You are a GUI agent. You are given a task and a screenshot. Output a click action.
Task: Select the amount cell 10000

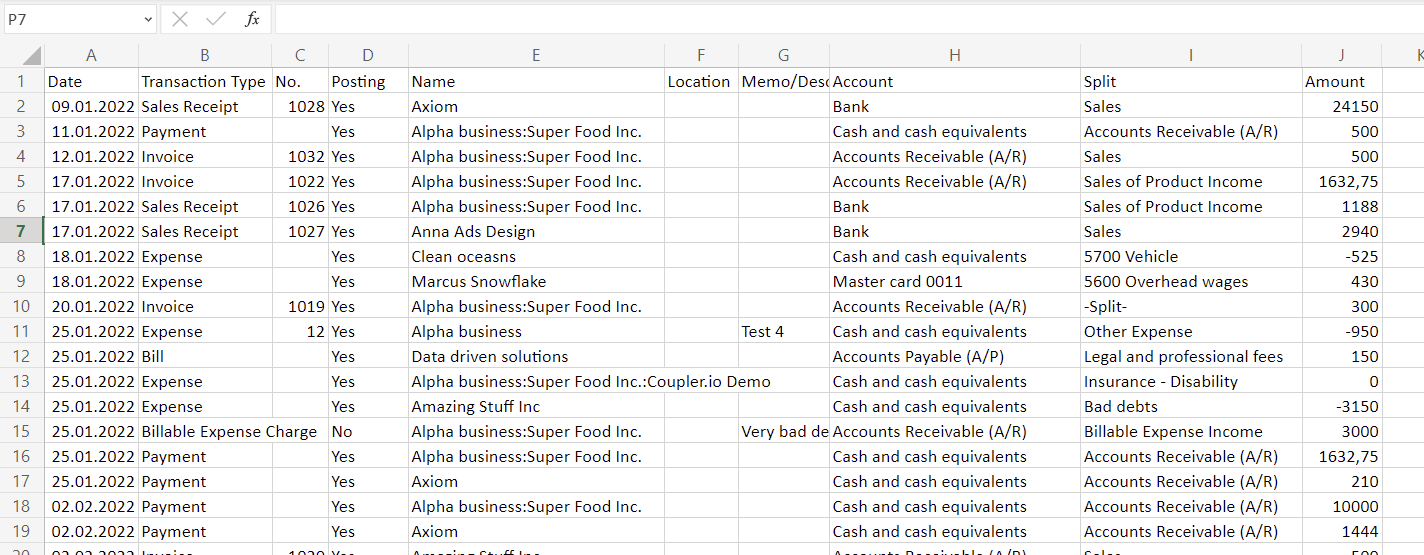[x=1342, y=506]
